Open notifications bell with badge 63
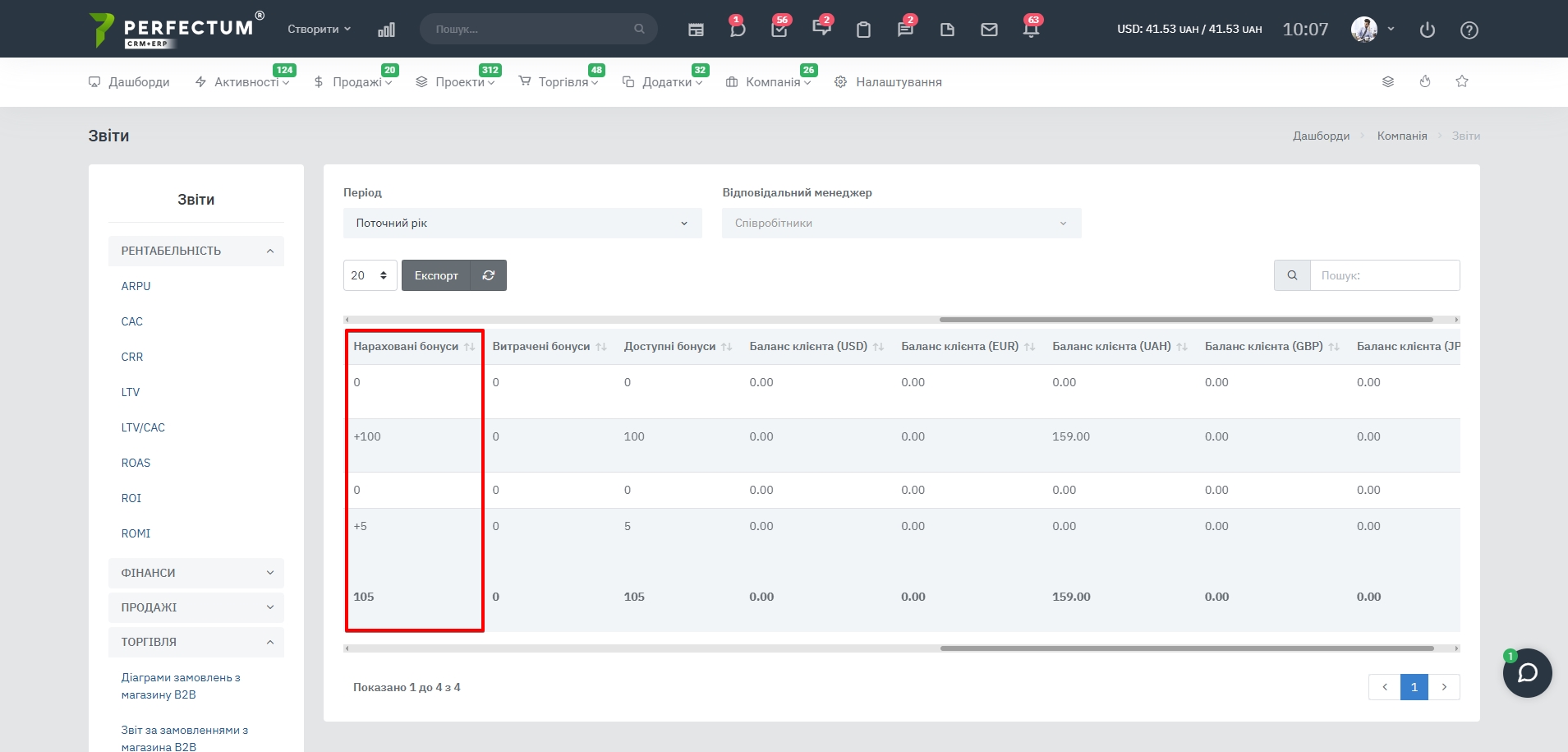This screenshot has width=1568, height=752. point(1031,28)
